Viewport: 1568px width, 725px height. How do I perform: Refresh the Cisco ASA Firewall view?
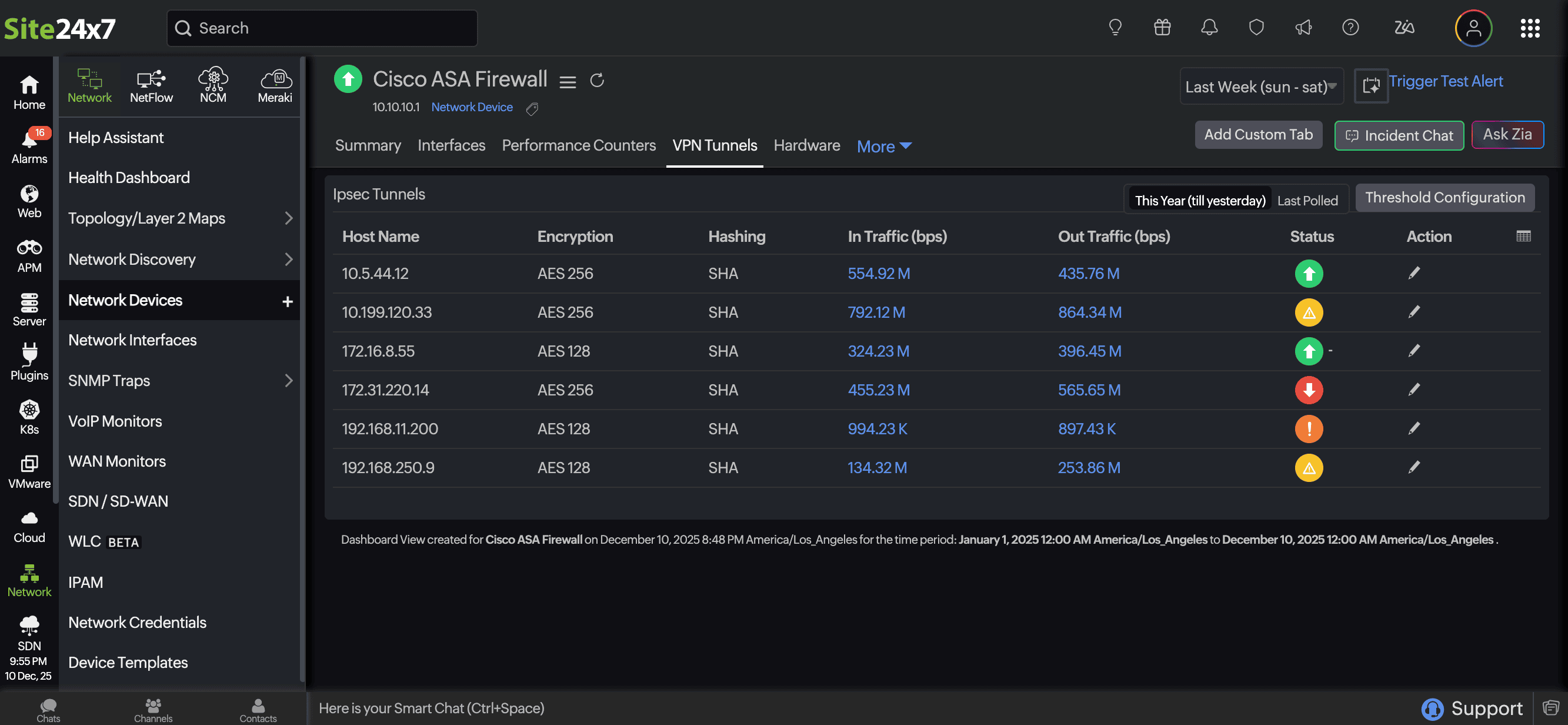click(597, 79)
